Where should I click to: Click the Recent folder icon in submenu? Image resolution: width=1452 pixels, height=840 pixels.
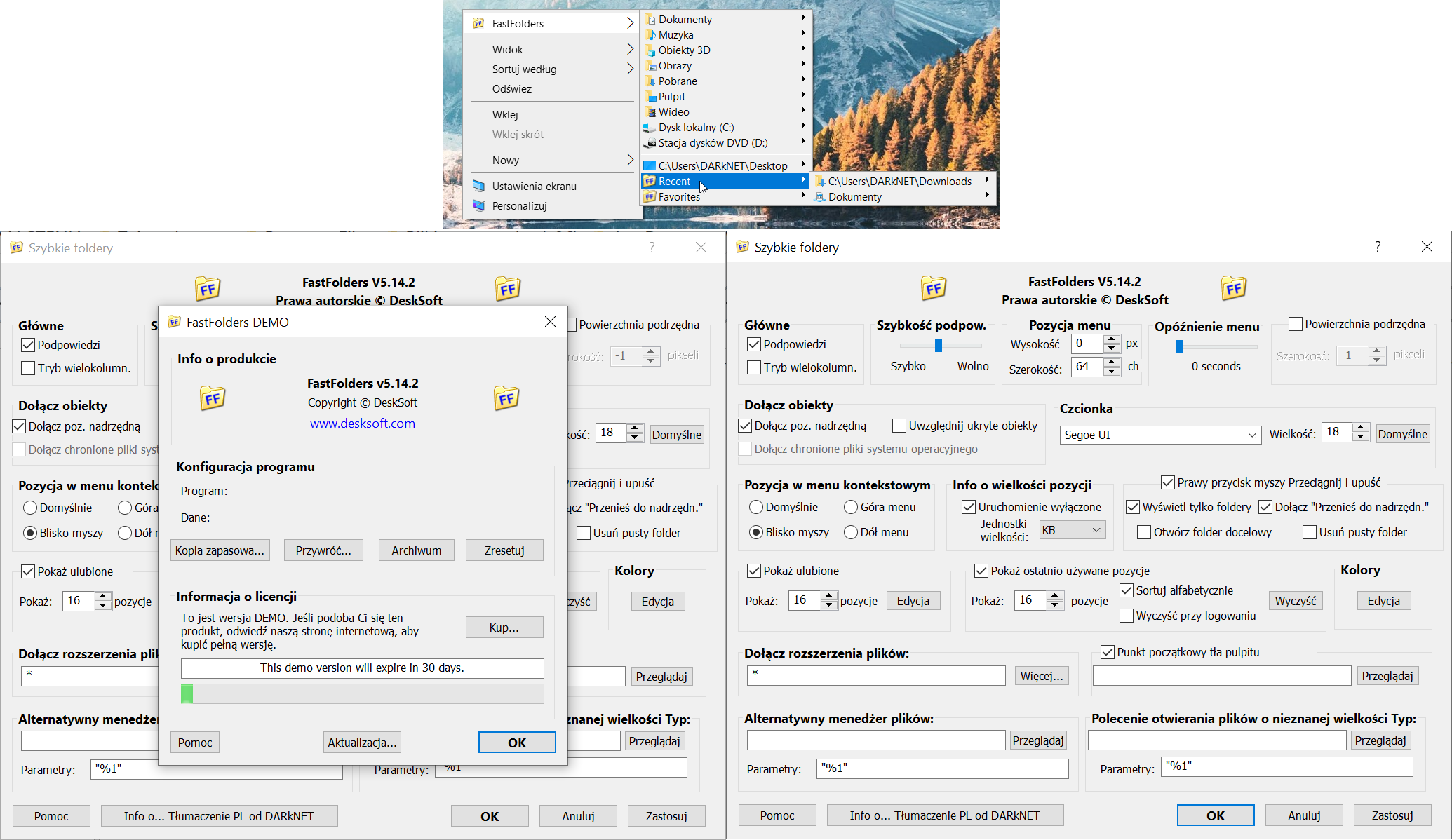click(x=650, y=182)
